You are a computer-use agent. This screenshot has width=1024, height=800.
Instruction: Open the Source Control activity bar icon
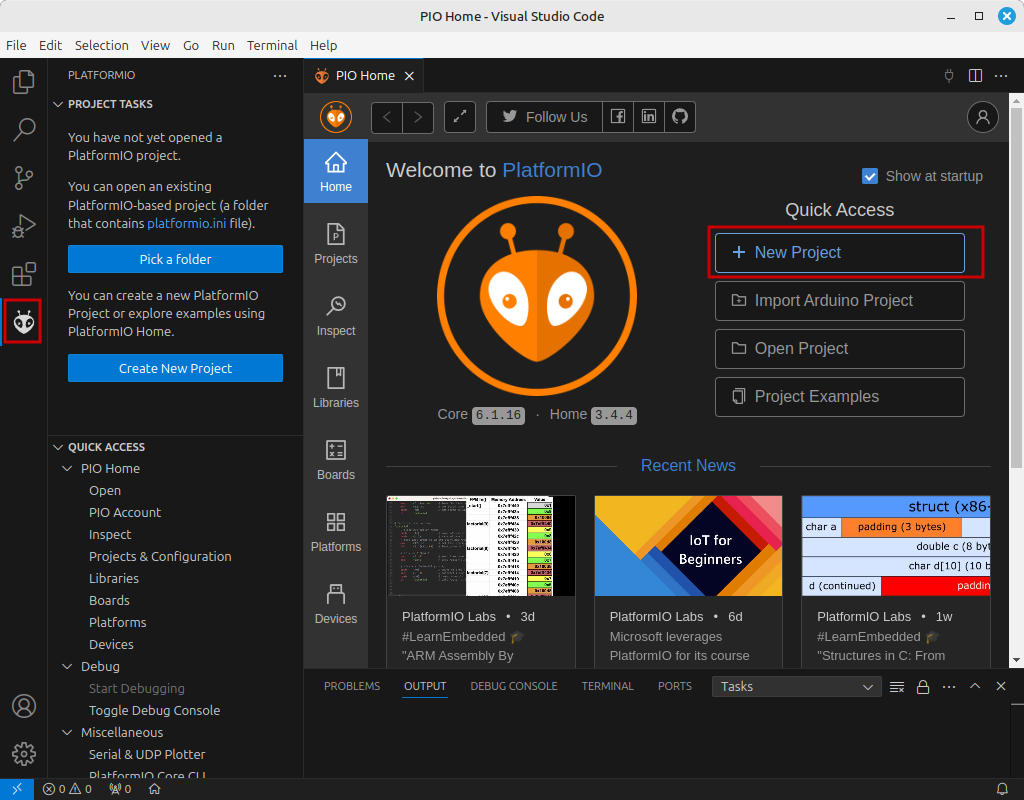(x=24, y=178)
